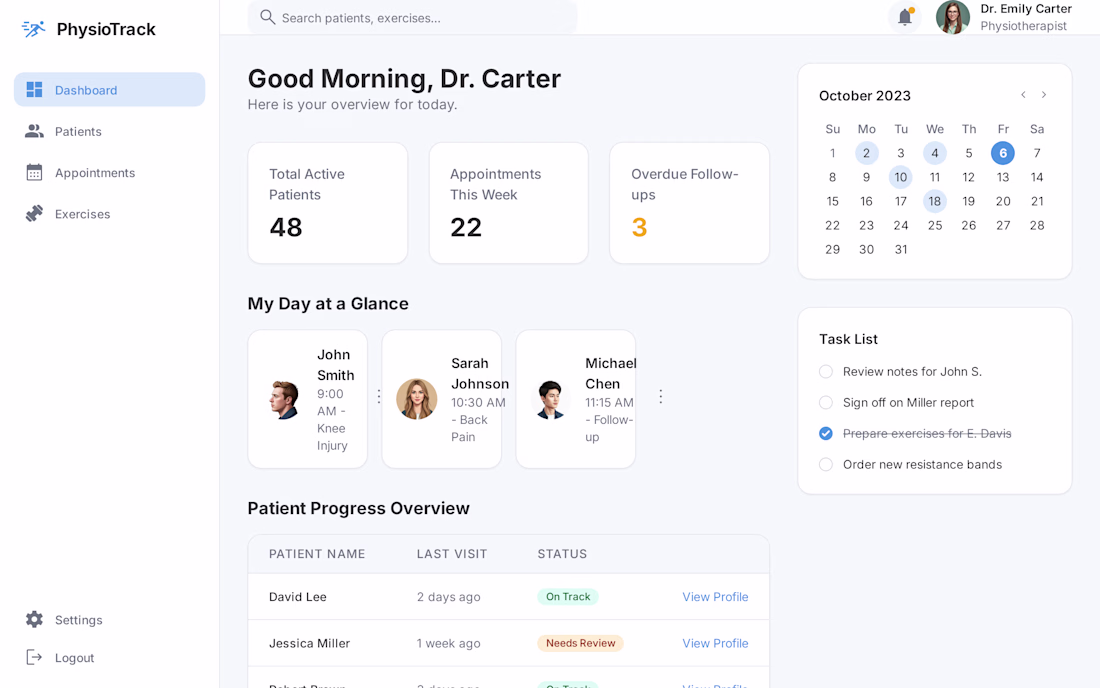Click the Dashboard grid icon

[x=34, y=90]
